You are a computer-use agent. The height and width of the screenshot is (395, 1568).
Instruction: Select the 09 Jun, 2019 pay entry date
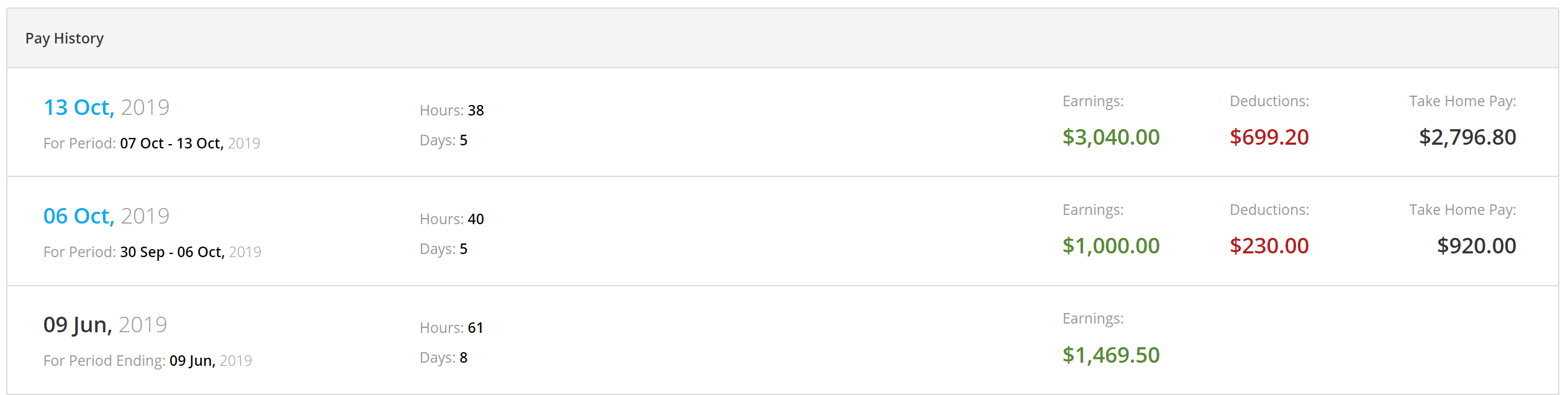point(105,325)
